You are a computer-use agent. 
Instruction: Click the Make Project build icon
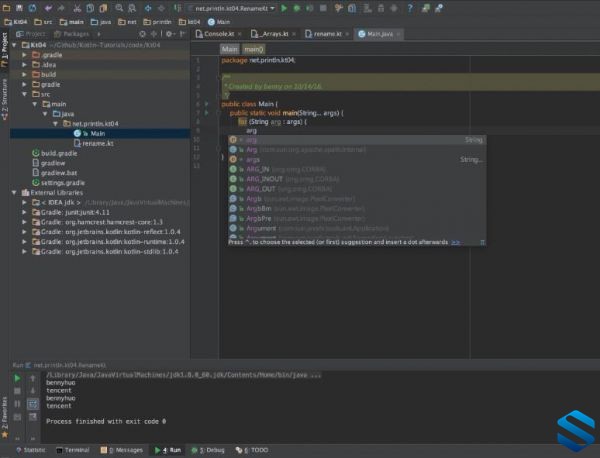pos(177,8)
